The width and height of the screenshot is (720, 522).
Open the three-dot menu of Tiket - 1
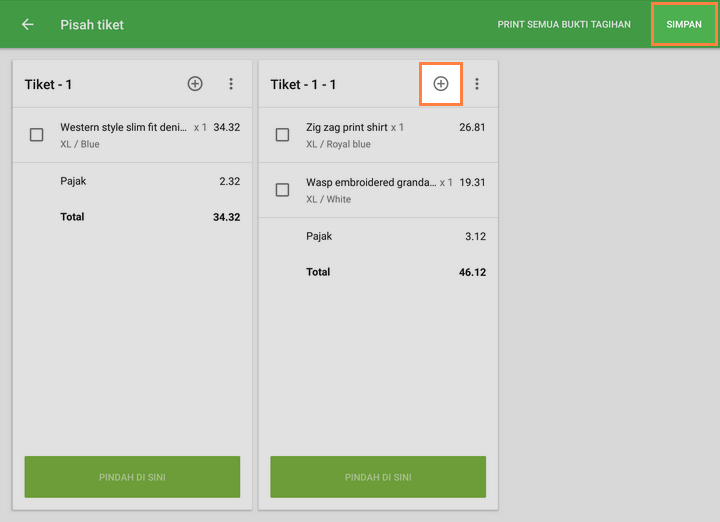[231, 84]
